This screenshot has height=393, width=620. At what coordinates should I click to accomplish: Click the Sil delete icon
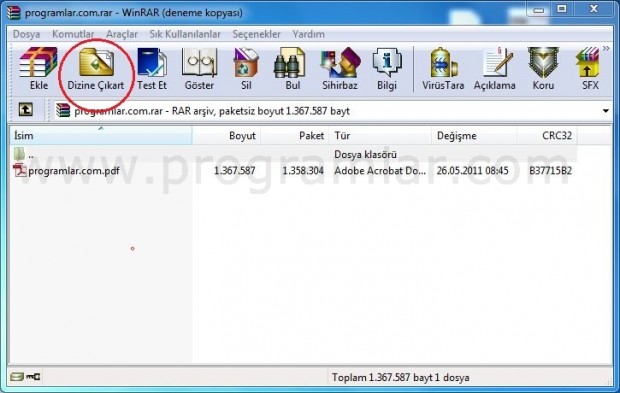246,68
